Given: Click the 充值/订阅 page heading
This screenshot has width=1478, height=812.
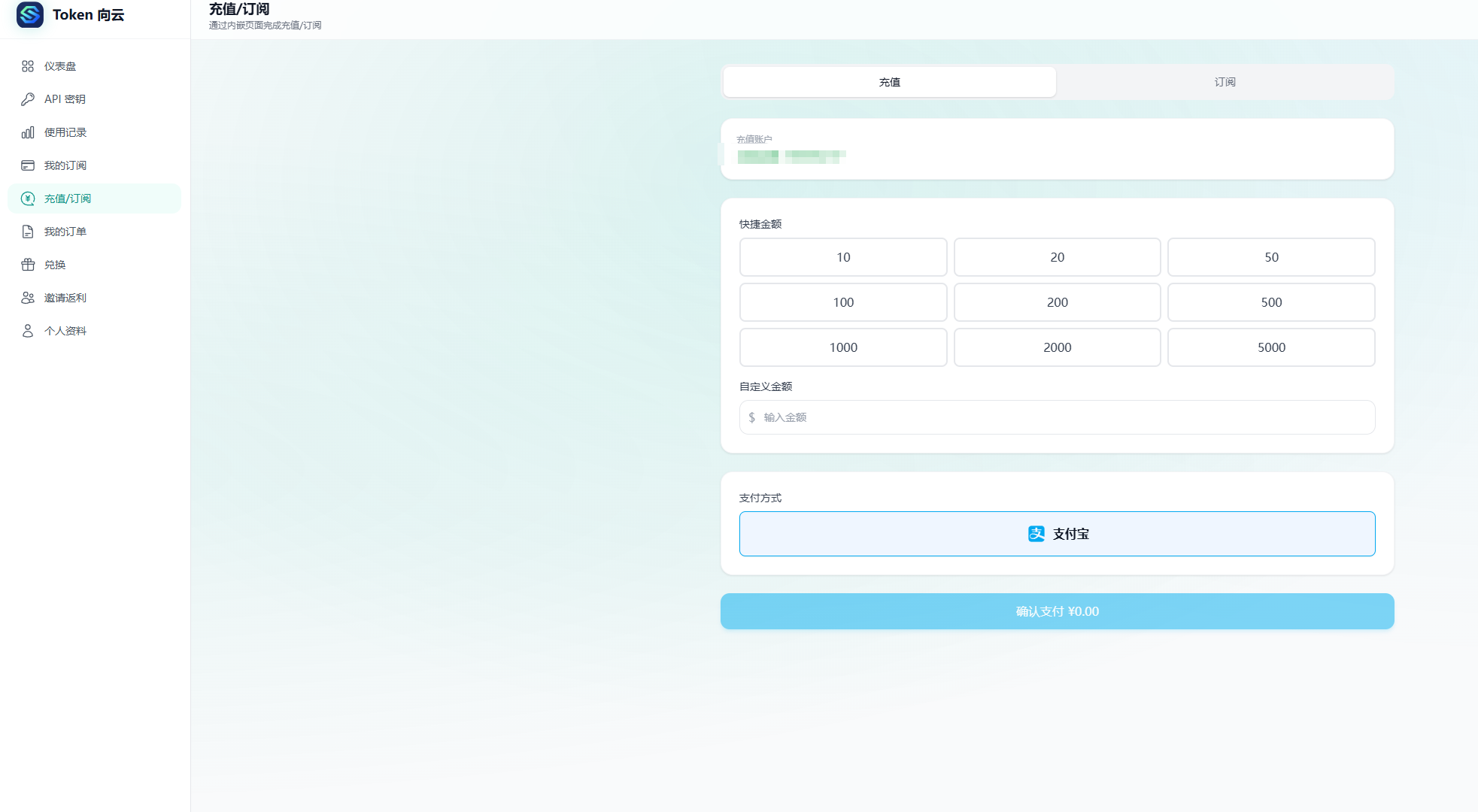Looking at the screenshot, I should pos(239,9).
